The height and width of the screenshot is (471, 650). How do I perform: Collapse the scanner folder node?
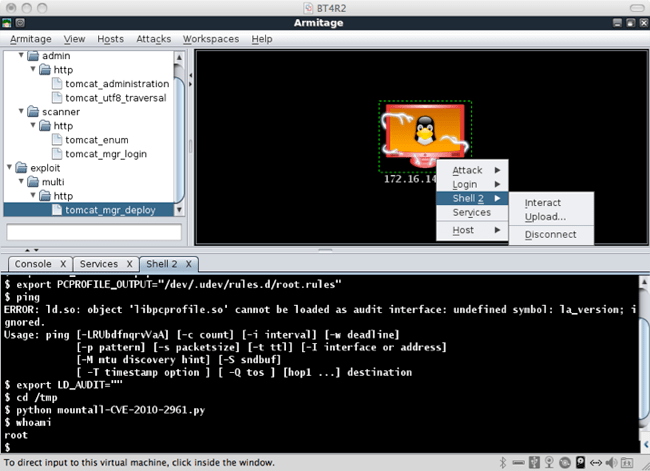[x=21, y=111]
